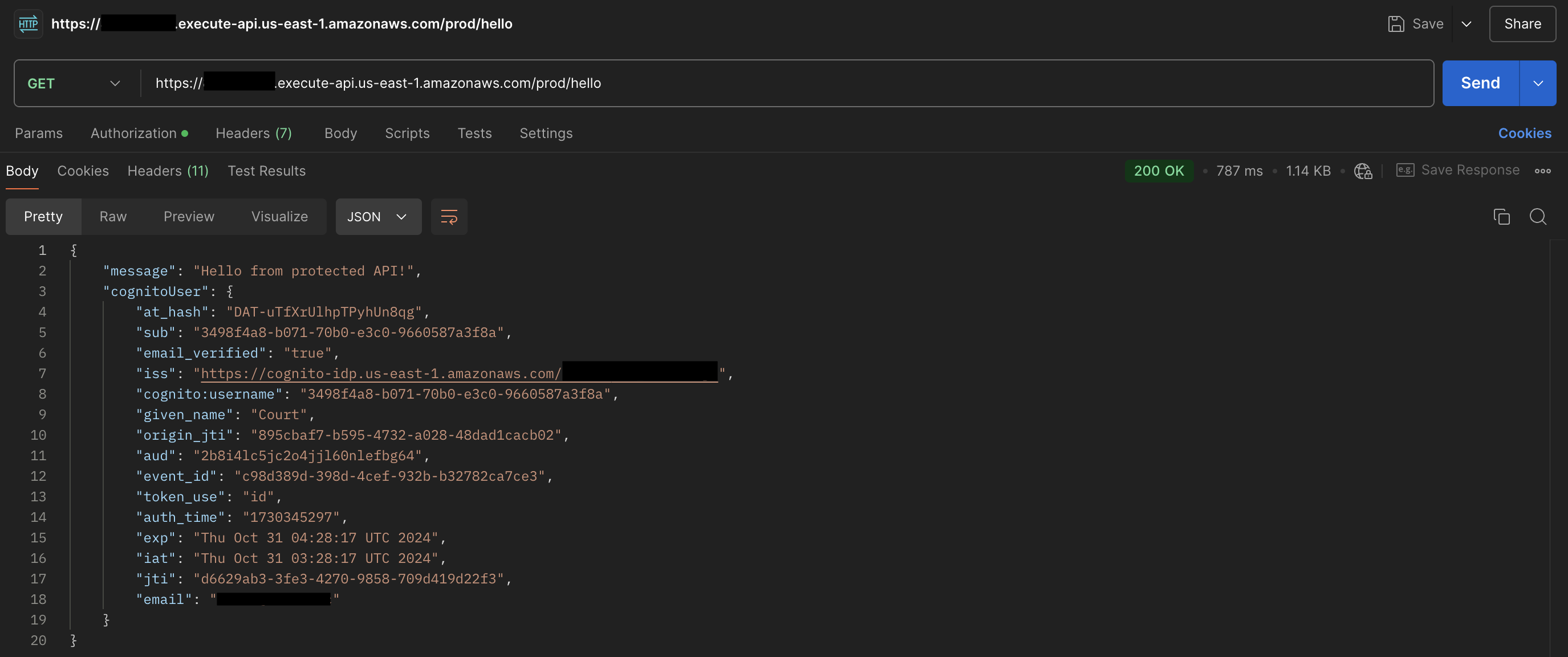Image resolution: width=1568 pixels, height=657 pixels.
Task: Click the 1.14 KB response size
Action: click(x=1308, y=171)
